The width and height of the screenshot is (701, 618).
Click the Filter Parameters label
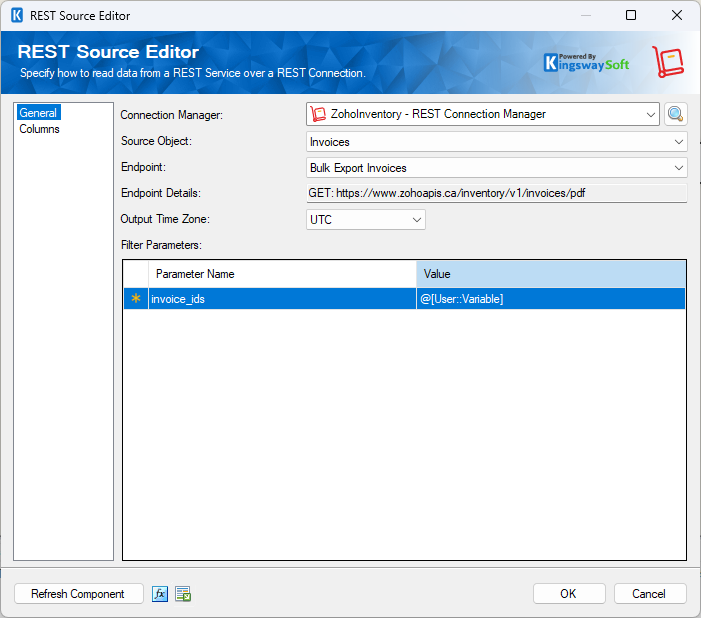click(161, 245)
